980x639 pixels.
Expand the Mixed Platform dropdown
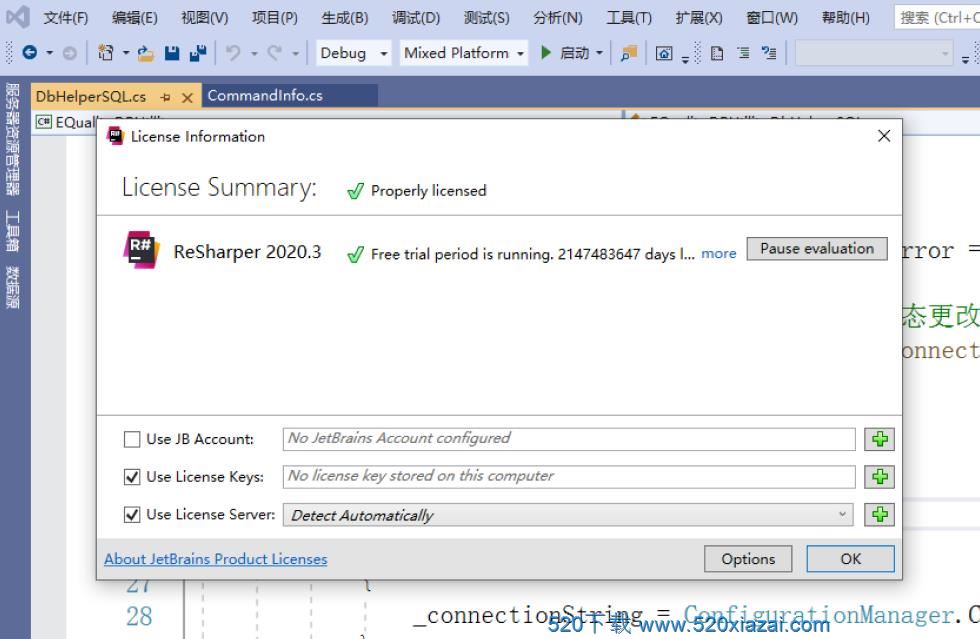(464, 53)
